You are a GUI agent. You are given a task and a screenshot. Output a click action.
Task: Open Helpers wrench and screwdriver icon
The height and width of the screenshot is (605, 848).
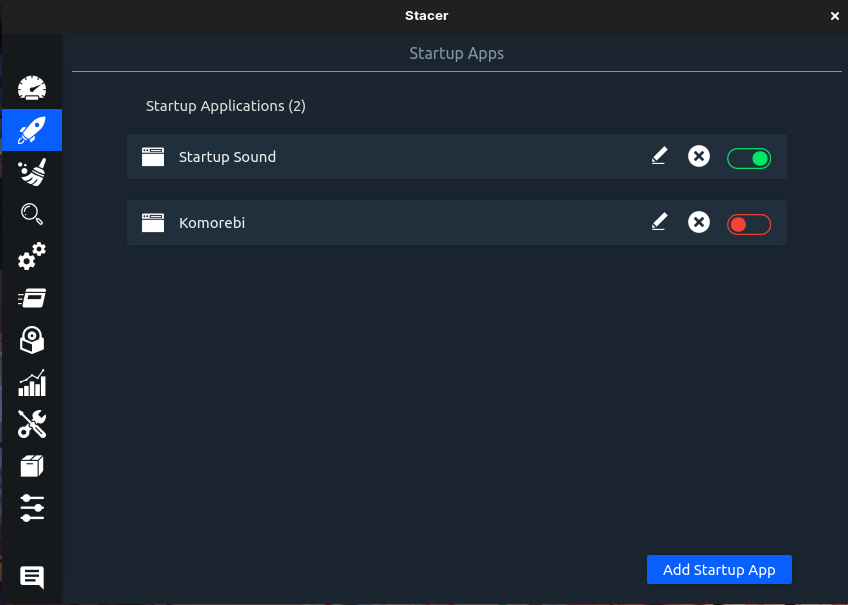[x=32, y=424]
